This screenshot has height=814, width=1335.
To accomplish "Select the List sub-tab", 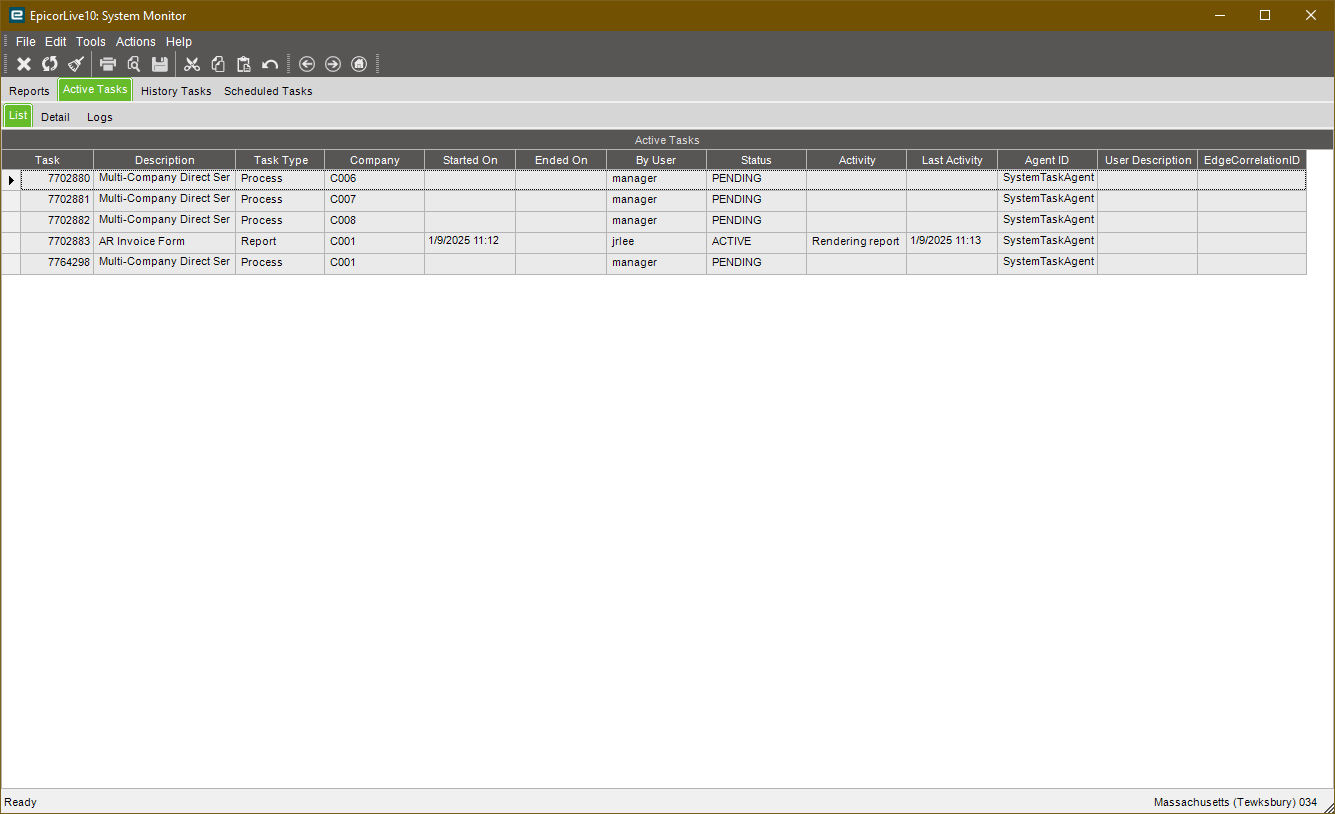I will (x=18, y=116).
